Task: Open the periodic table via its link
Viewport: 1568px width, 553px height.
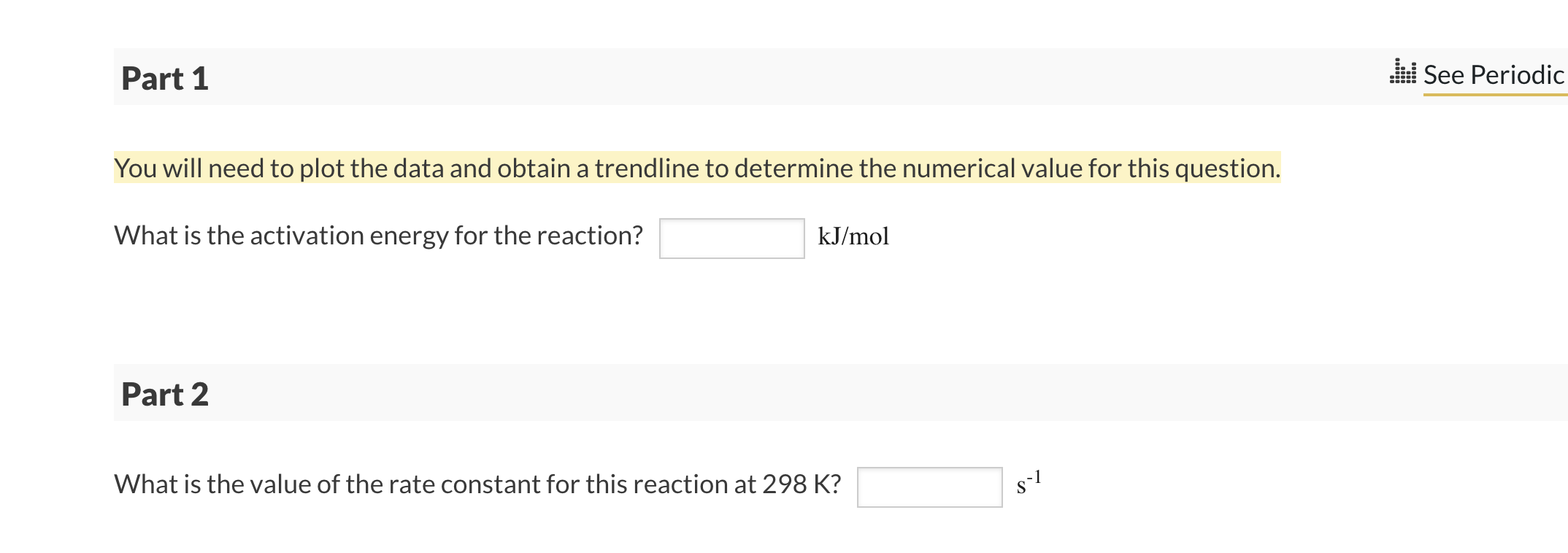Action: pyautogui.click(x=1491, y=74)
